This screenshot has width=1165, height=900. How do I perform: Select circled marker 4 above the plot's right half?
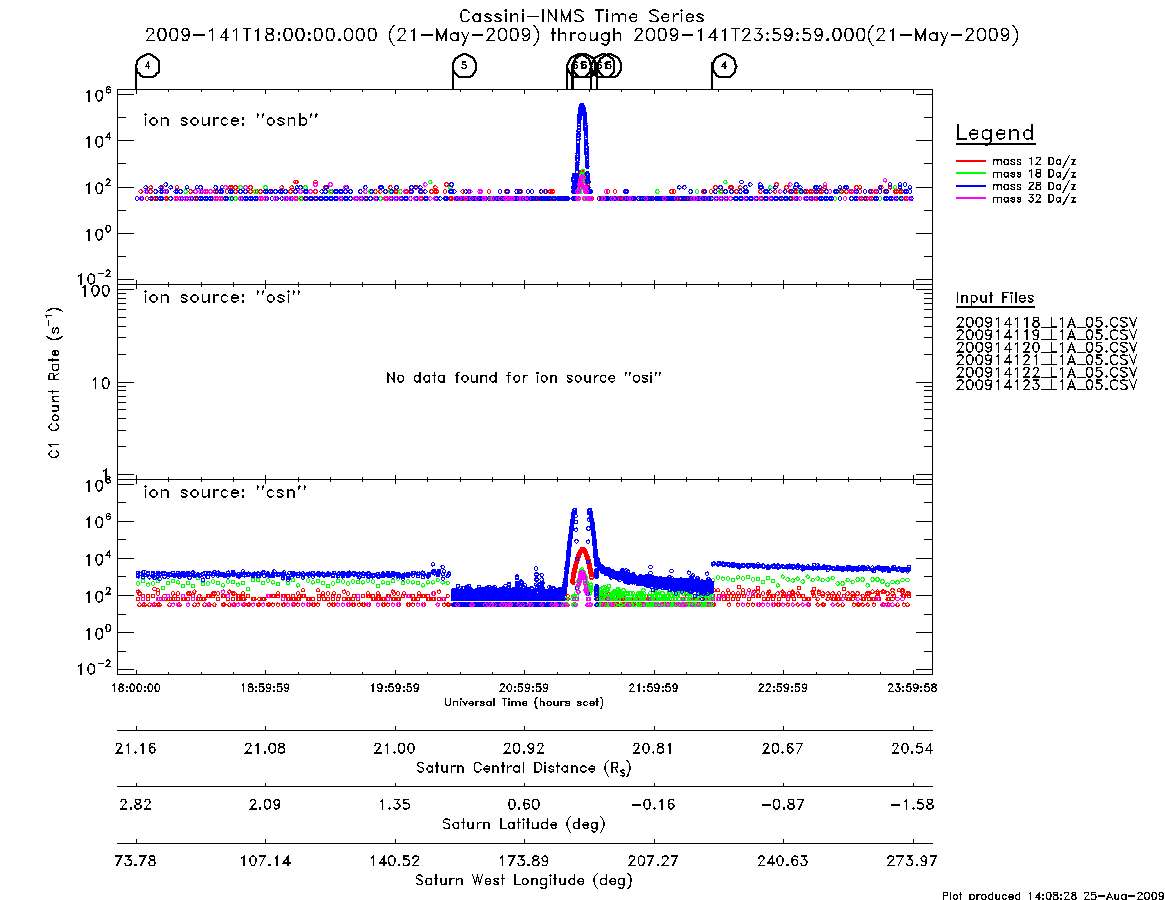tap(724, 65)
